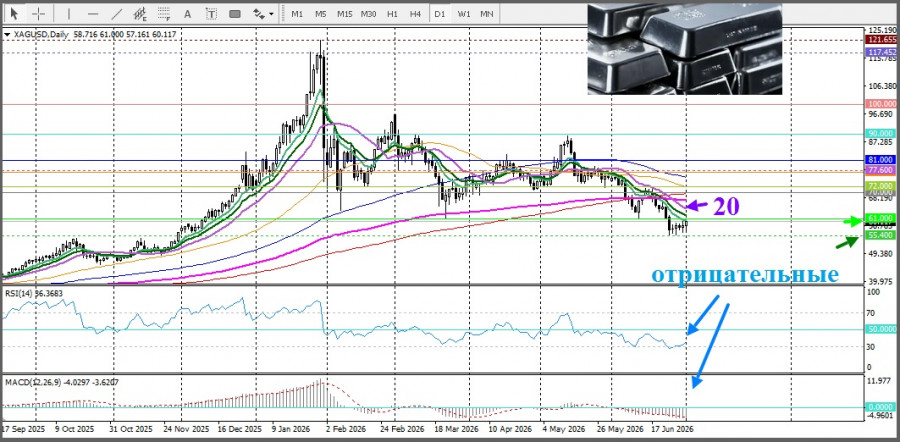Select the W1 timeframe
Image resolution: width=900 pixels, height=442 pixels.
point(464,13)
